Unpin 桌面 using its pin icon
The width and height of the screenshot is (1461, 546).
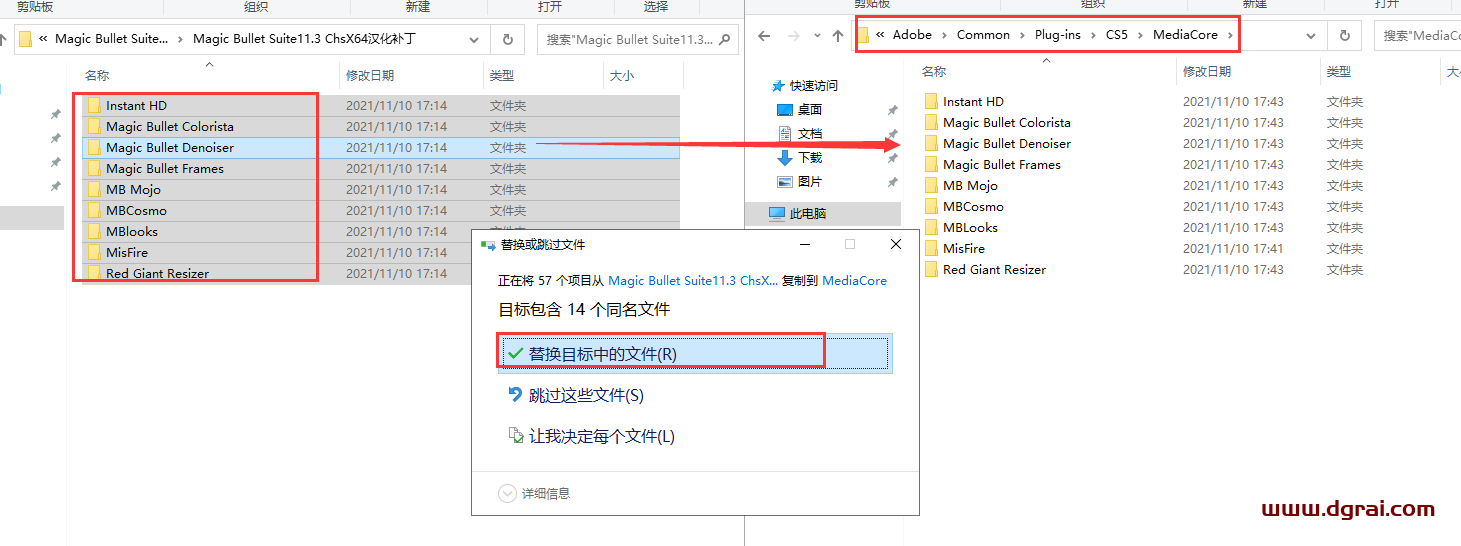pos(892,110)
